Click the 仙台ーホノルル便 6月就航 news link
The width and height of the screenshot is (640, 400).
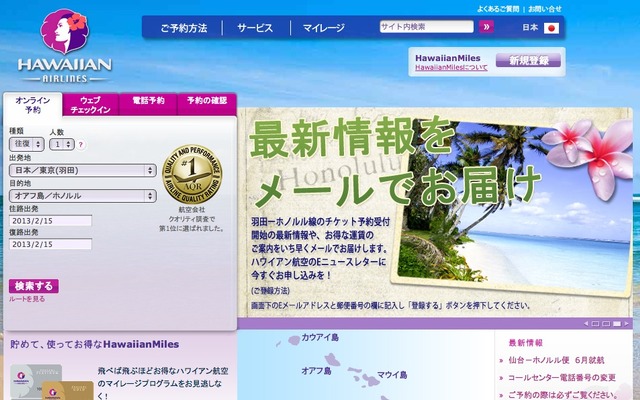pyautogui.click(x=556, y=360)
